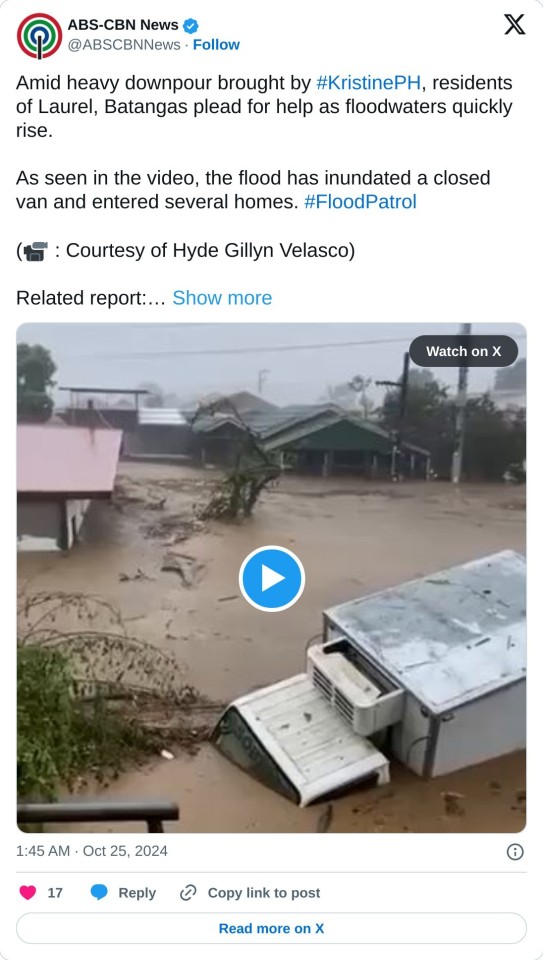Open the ABS-CBN News profile avatar
The height and width of the screenshot is (960, 543).
(39, 36)
